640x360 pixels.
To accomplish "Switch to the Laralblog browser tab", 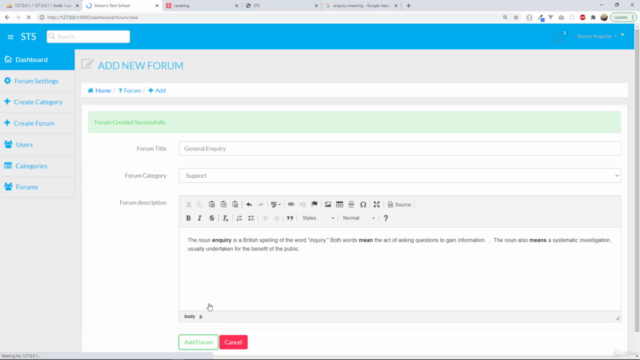I will 202,6.
